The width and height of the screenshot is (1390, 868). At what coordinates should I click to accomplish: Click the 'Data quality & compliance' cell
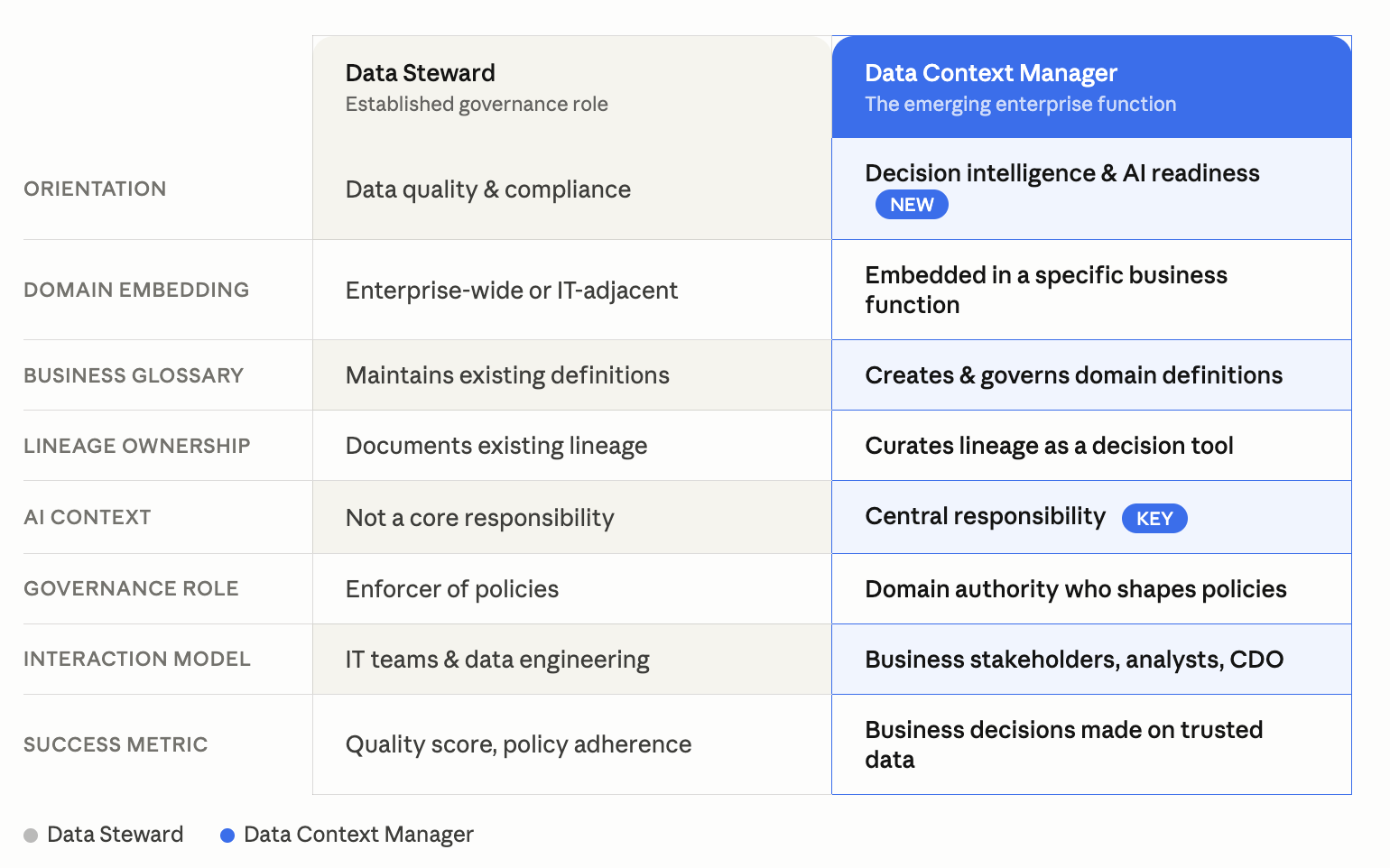[x=488, y=190]
